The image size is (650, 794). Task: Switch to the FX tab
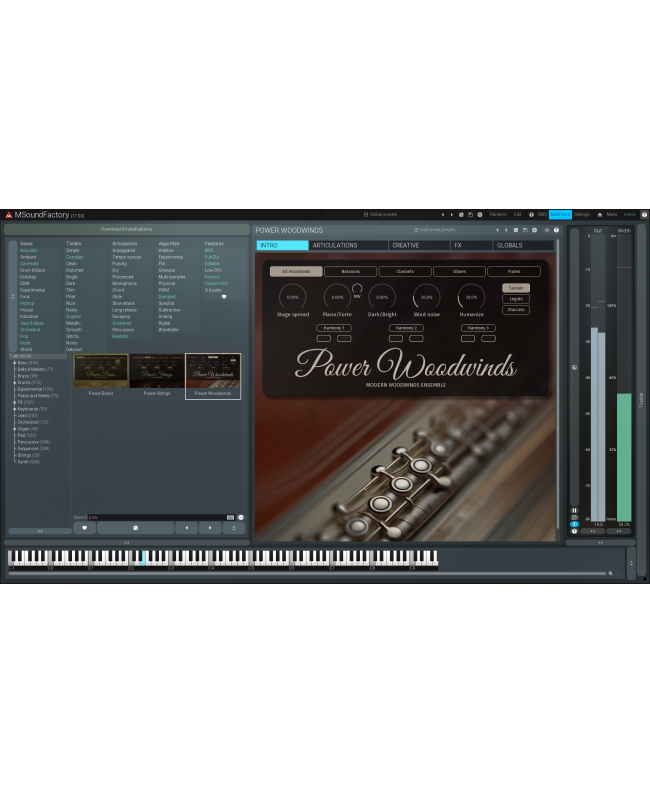pyautogui.click(x=471, y=245)
